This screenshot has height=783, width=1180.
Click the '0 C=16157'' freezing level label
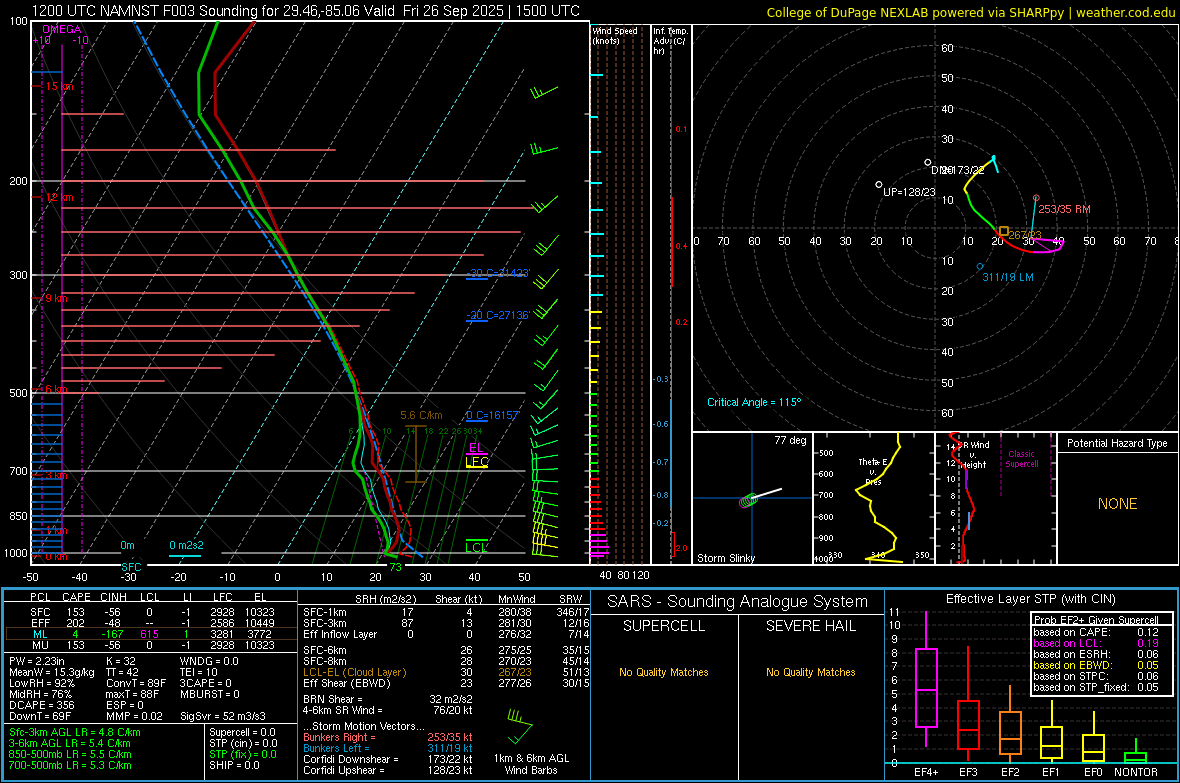(493, 416)
